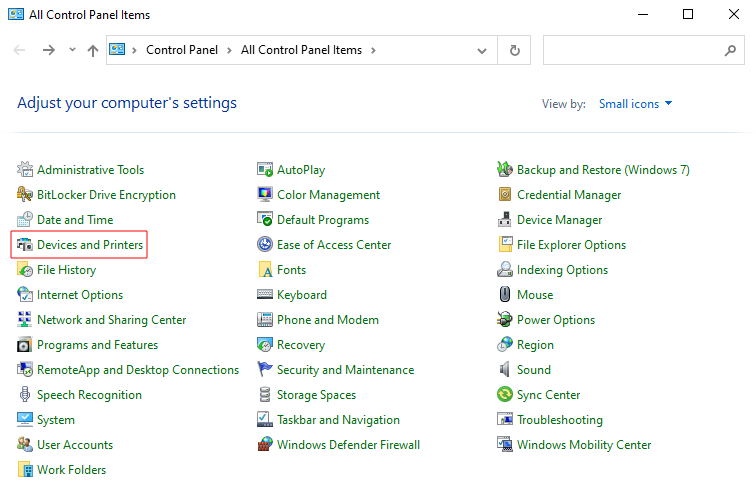Open the Troubleshooting icon
The height and width of the screenshot is (487, 756).
[x=506, y=420]
